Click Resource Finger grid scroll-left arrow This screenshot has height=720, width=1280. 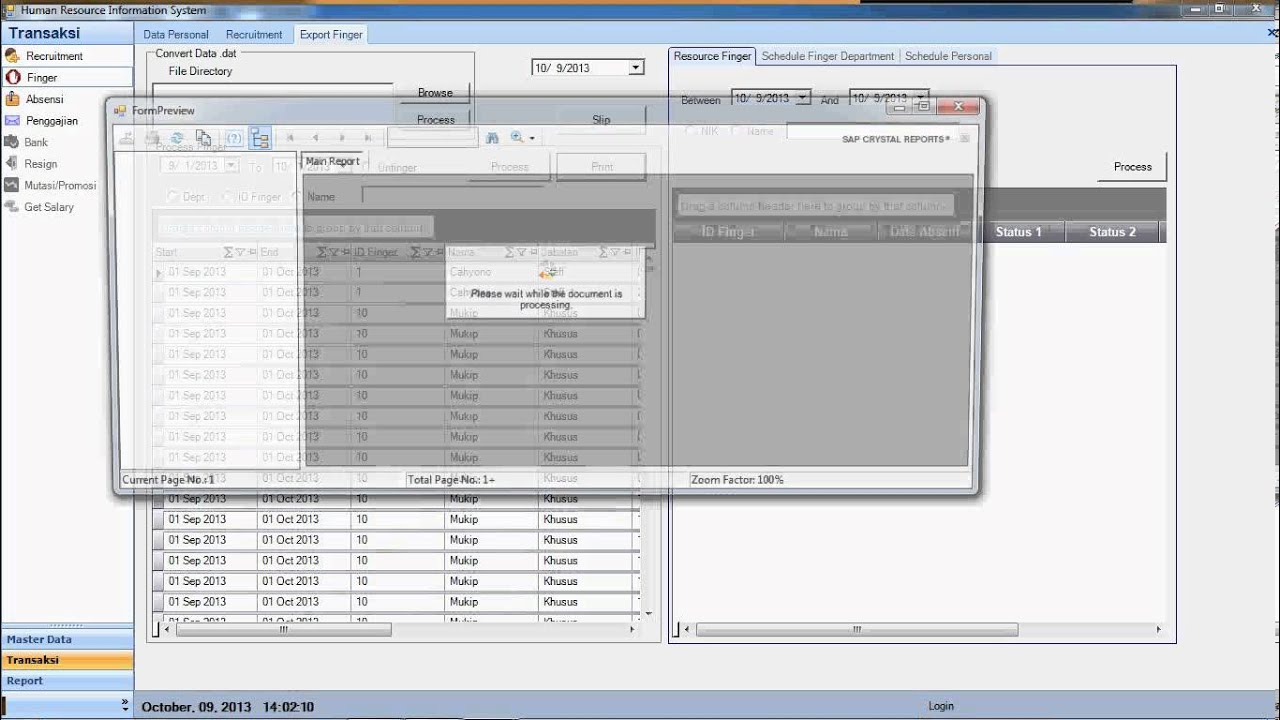686,630
